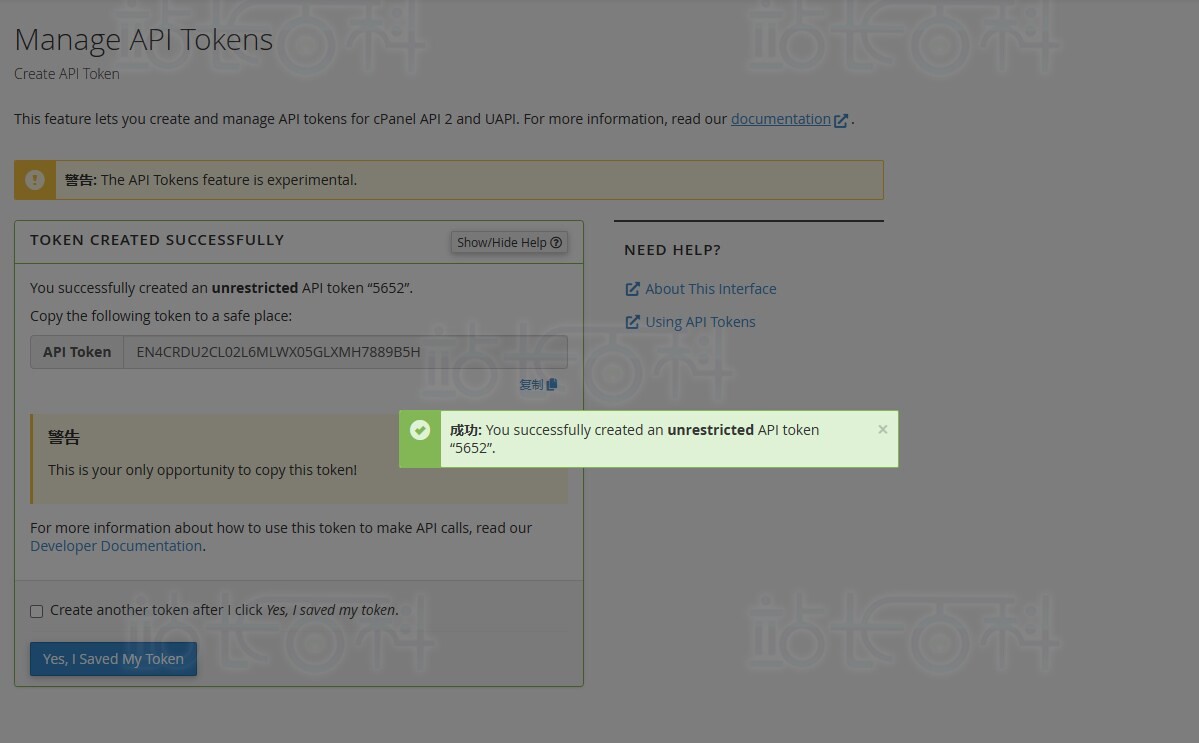Dismiss the success notification with the ×
This screenshot has height=743, width=1199.
point(882,430)
